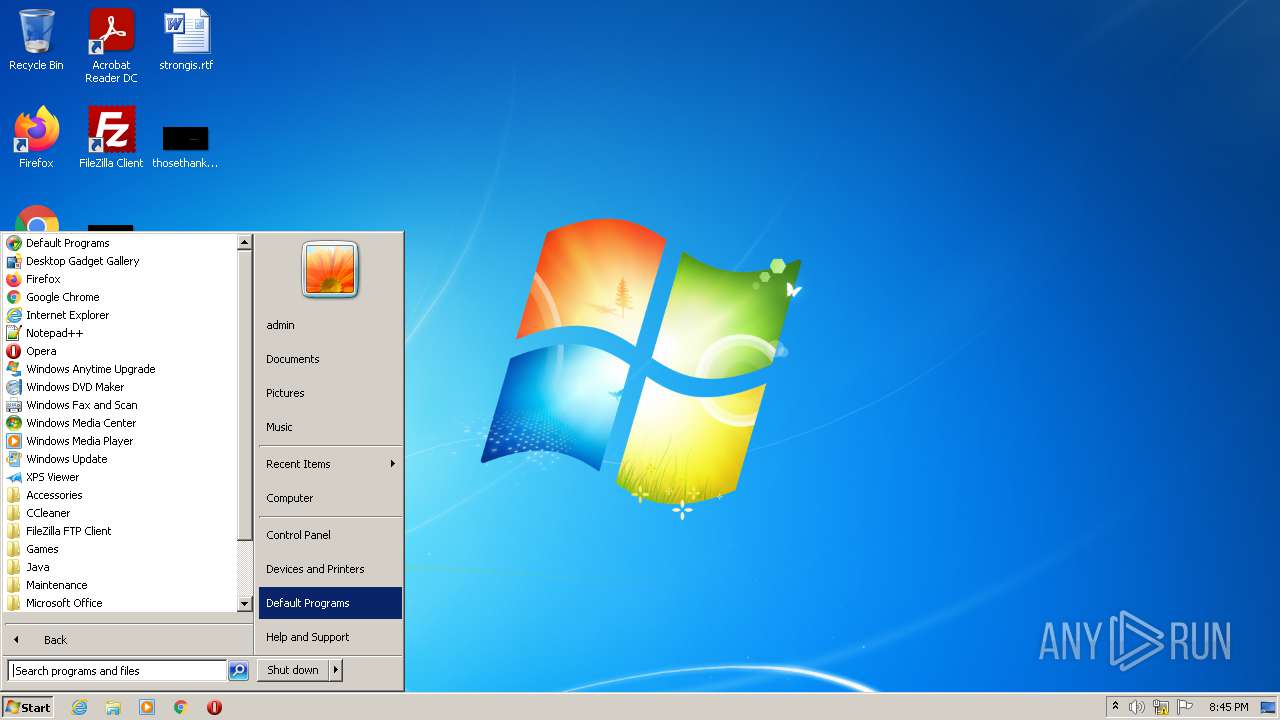This screenshot has width=1280, height=720.
Task: Open the Firefox desktop shortcut
Action: (36, 137)
